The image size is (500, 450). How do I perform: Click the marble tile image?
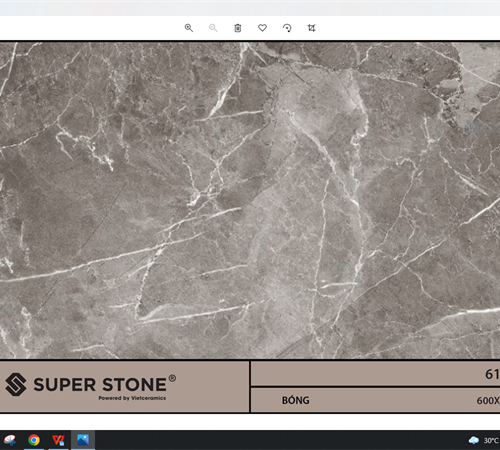pos(250,200)
